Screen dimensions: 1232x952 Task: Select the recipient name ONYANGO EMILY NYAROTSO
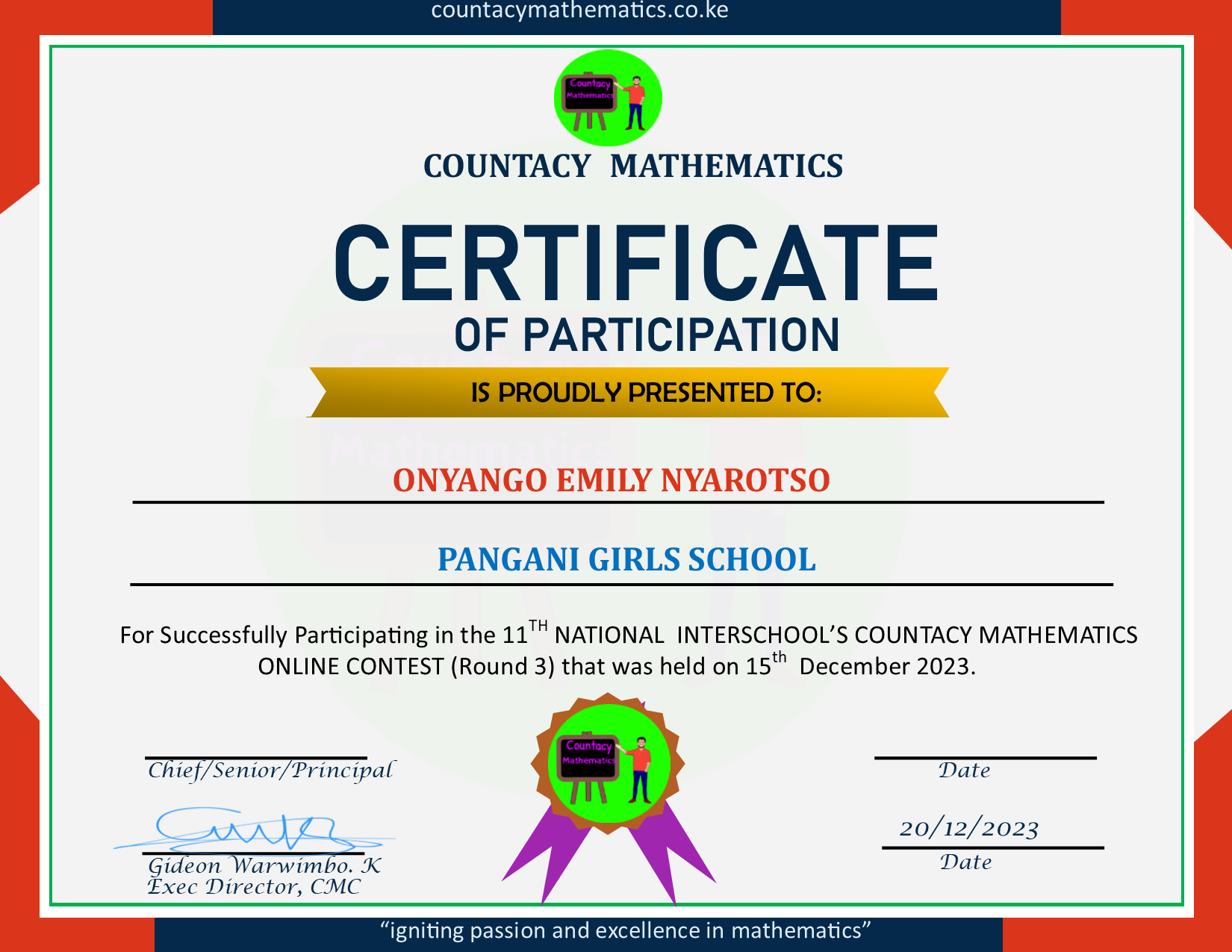[611, 480]
